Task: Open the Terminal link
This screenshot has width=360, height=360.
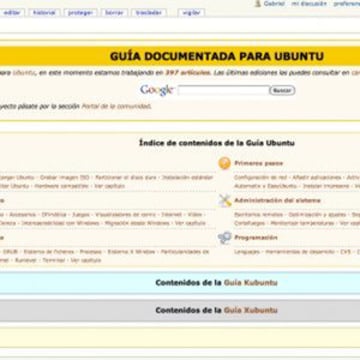Action: tap(54, 260)
